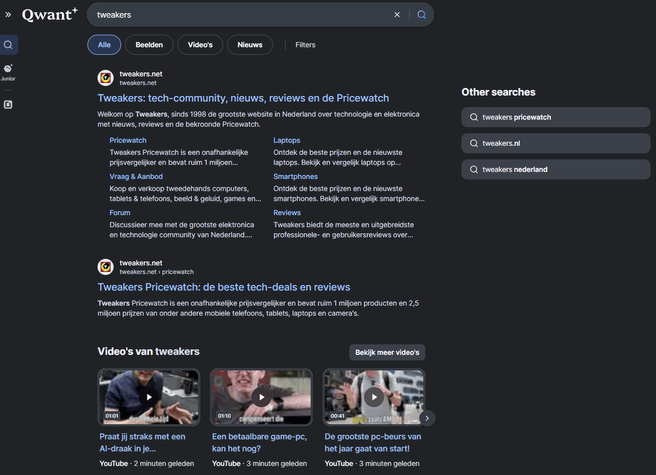Select the Alle tab
Image resolution: width=656 pixels, height=475 pixels.
click(x=104, y=45)
